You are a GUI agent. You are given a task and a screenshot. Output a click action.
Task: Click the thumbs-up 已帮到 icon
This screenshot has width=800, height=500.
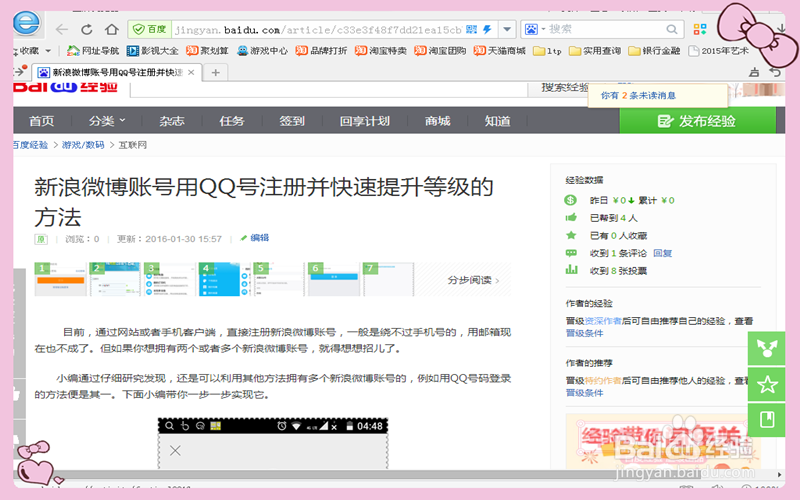click(571, 218)
